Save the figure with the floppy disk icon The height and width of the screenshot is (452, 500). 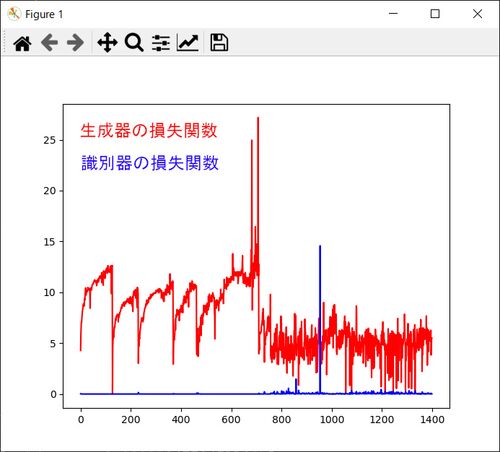coord(219,43)
